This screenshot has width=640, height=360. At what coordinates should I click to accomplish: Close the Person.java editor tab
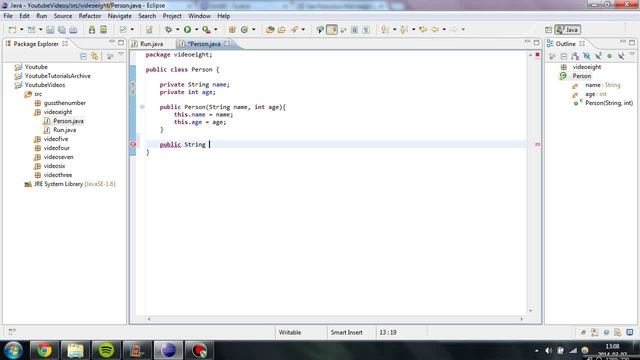pos(227,43)
